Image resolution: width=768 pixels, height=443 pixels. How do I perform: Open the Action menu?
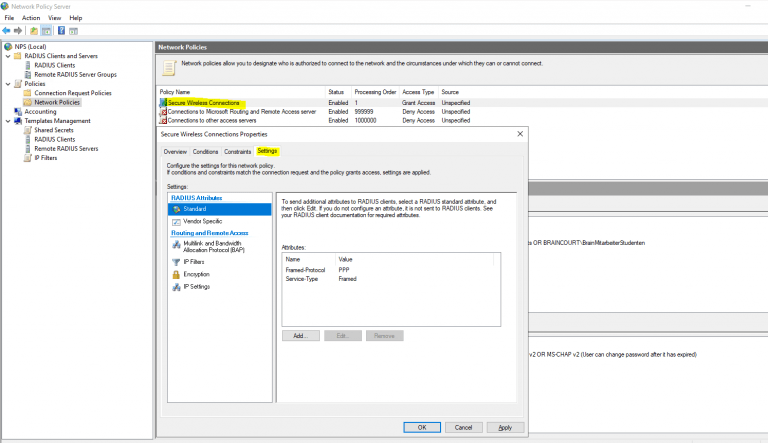pos(31,18)
